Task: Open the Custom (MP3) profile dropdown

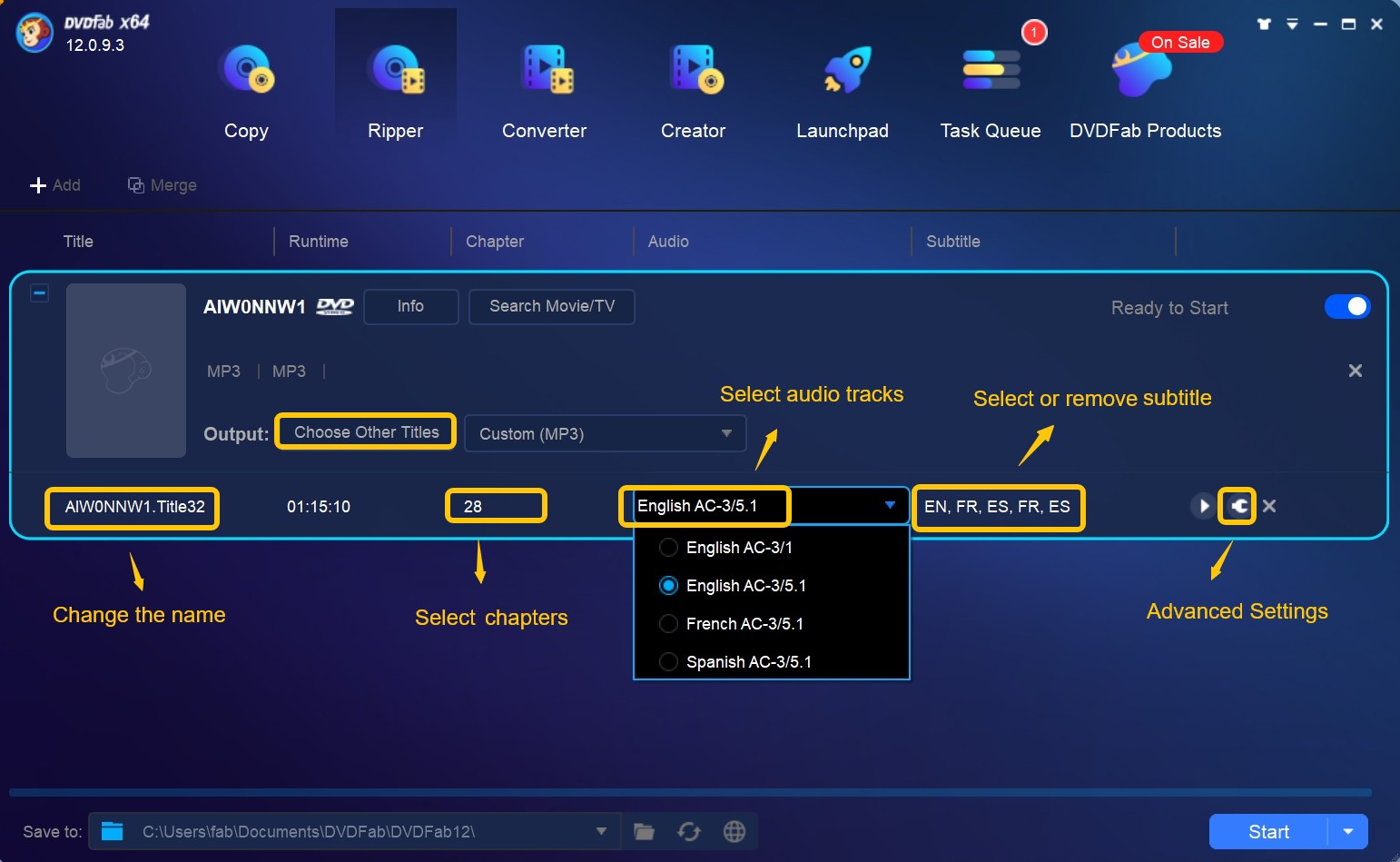Action: [x=606, y=433]
